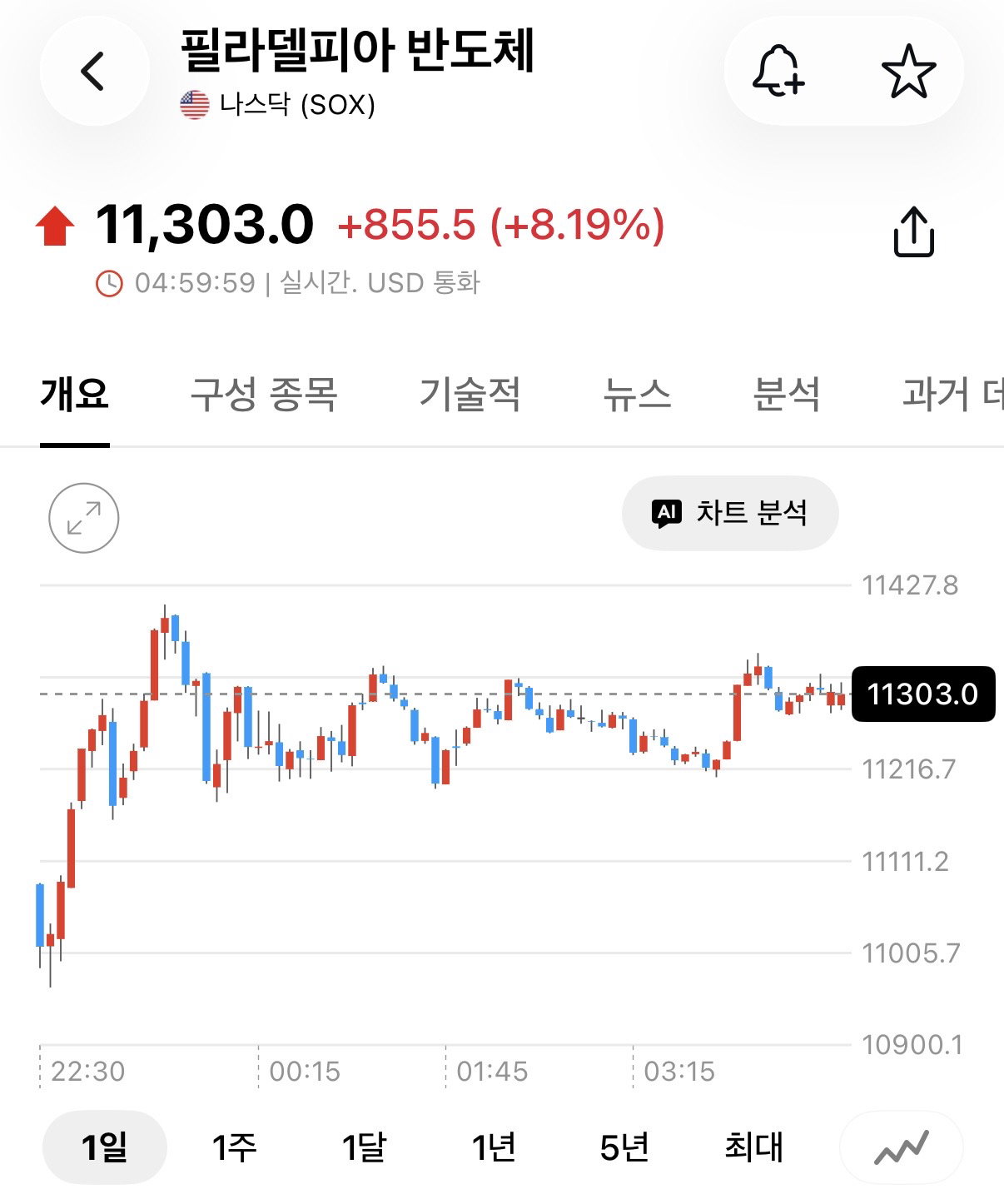Add to watchlist with star icon
This screenshot has height=1204, width=1004.
pos(908,72)
